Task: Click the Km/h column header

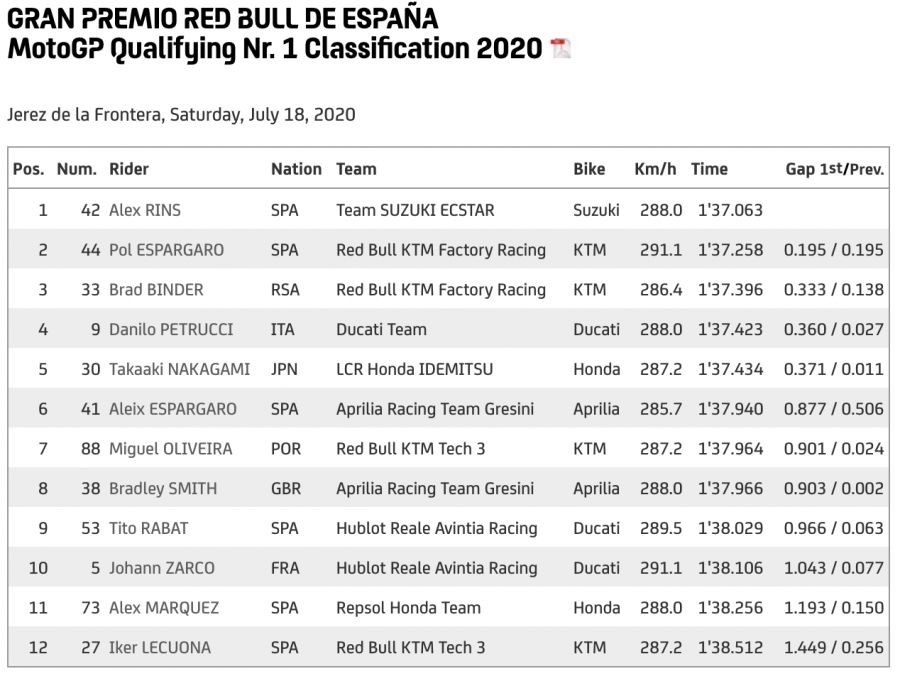Action: (x=656, y=169)
